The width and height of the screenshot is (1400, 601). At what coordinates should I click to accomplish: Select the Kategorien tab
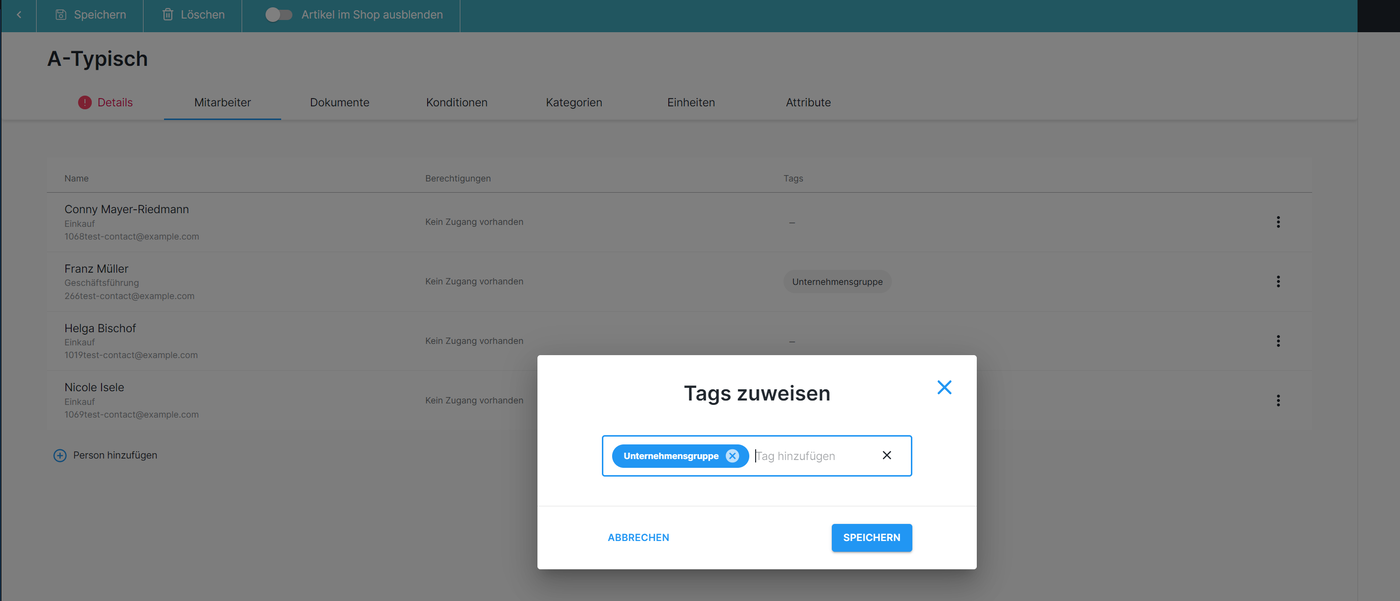coord(574,102)
